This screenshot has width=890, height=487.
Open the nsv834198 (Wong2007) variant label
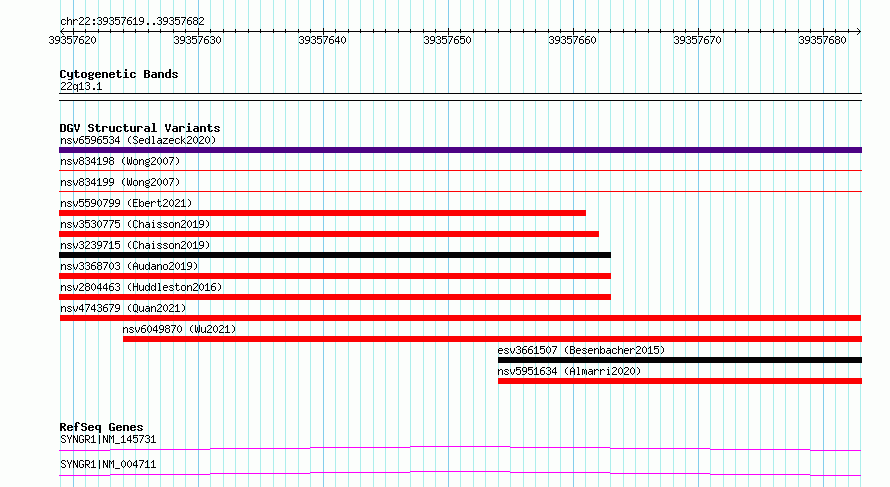pos(120,161)
